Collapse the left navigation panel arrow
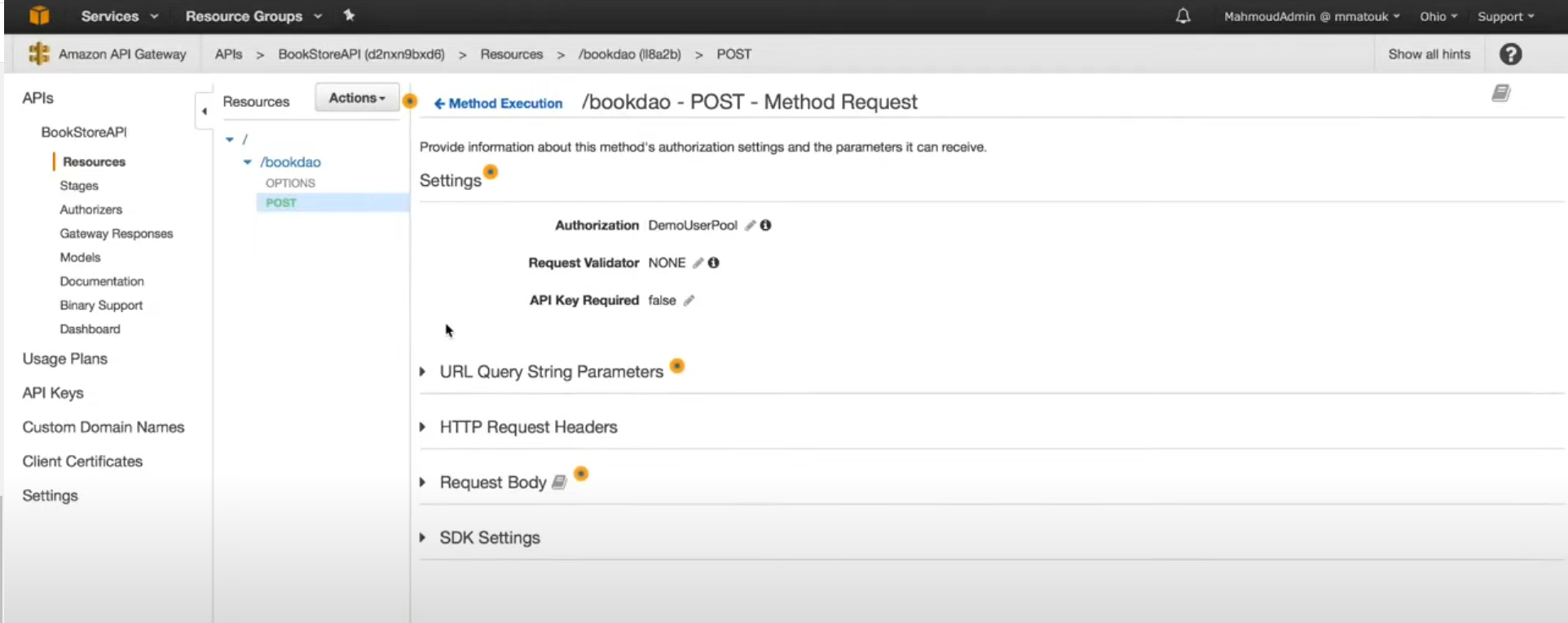The height and width of the screenshot is (623, 1568). coord(204,111)
